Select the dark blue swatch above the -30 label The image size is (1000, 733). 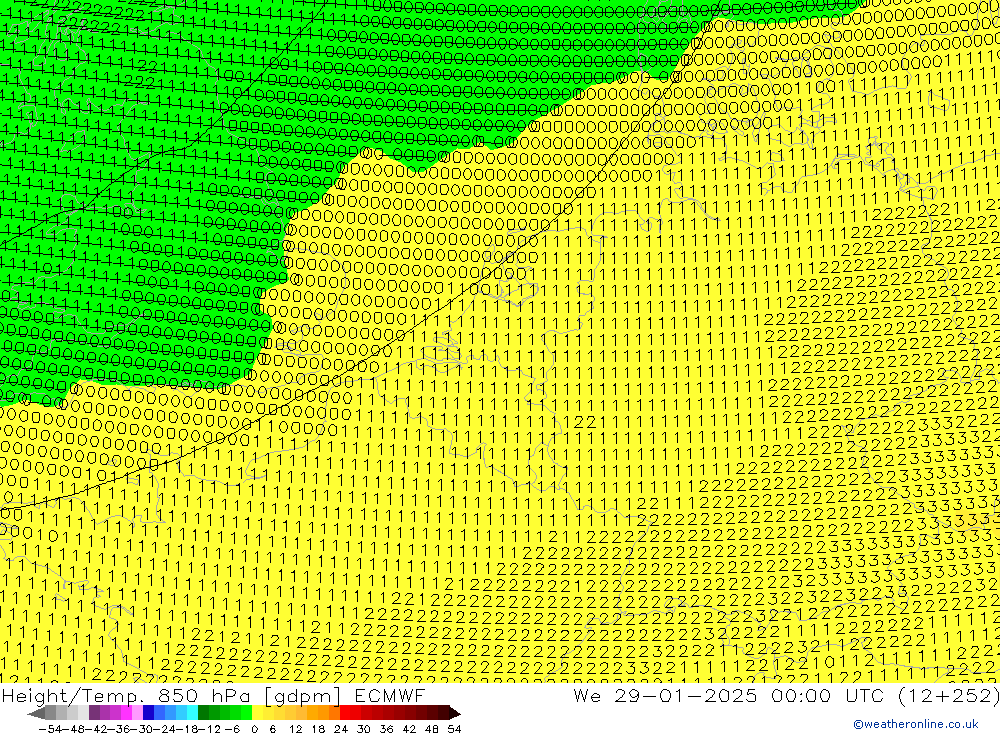[149, 713]
